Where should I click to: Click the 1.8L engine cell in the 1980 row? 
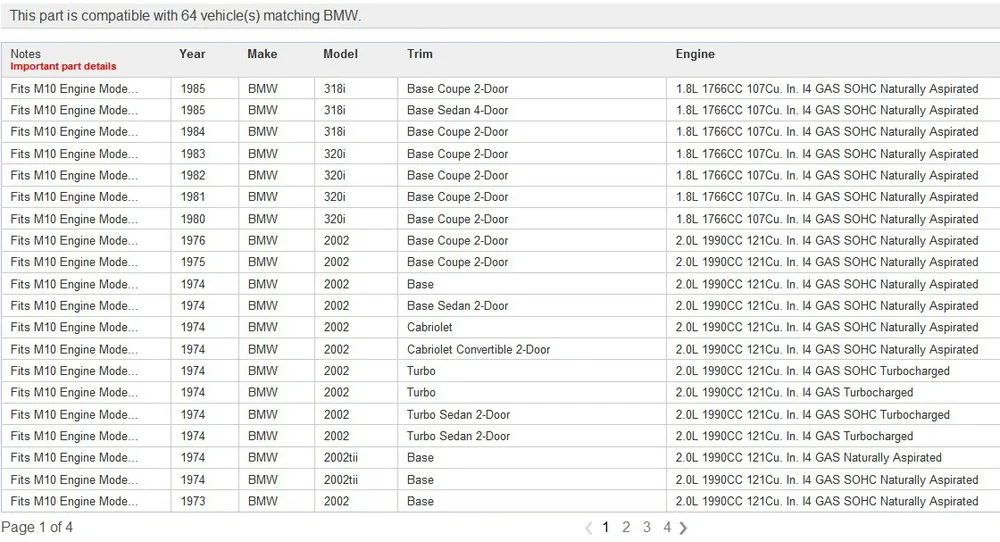pos(827,219)
